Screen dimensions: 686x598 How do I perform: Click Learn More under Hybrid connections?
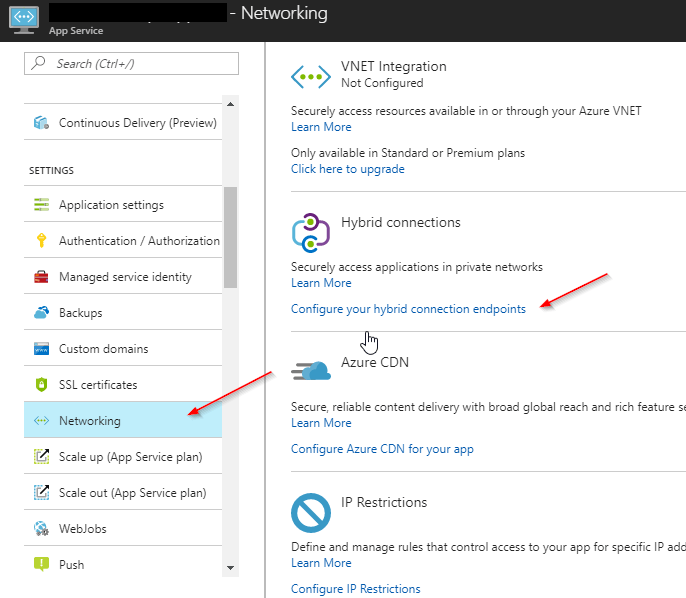tap(321, 283)
